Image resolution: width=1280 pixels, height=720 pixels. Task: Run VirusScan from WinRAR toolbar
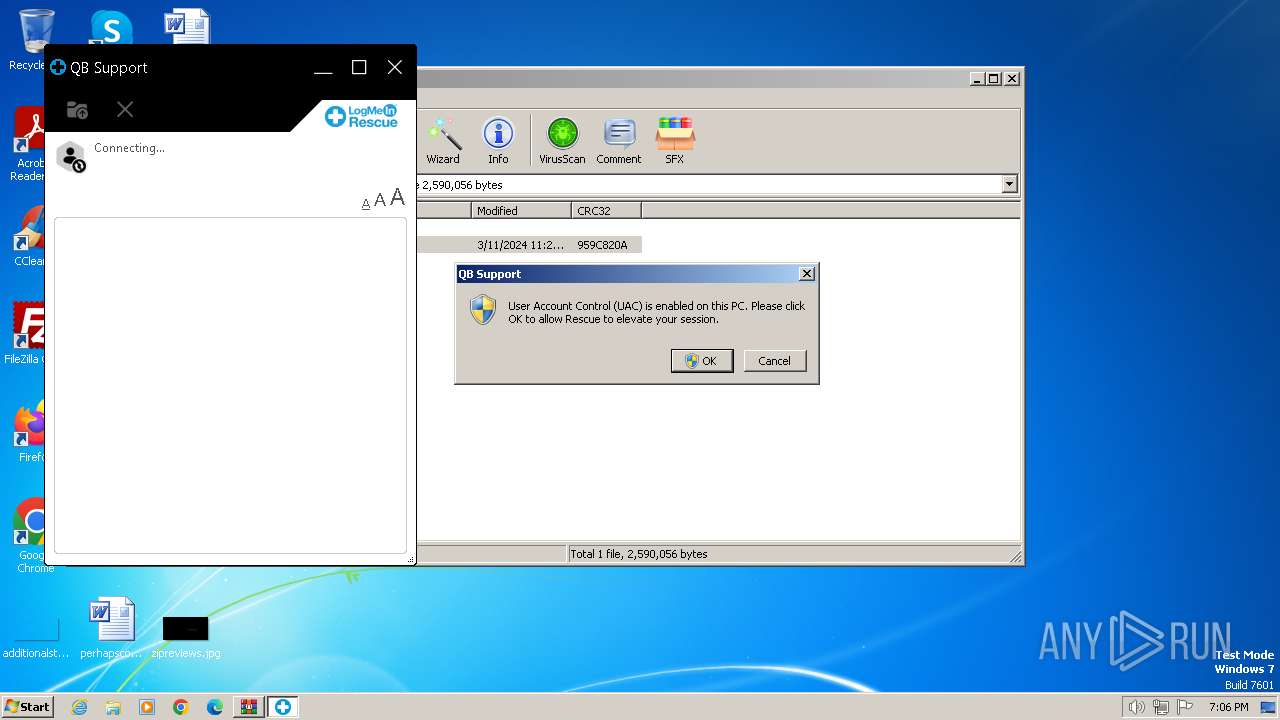pyautogui.click(x=562, y=141)
